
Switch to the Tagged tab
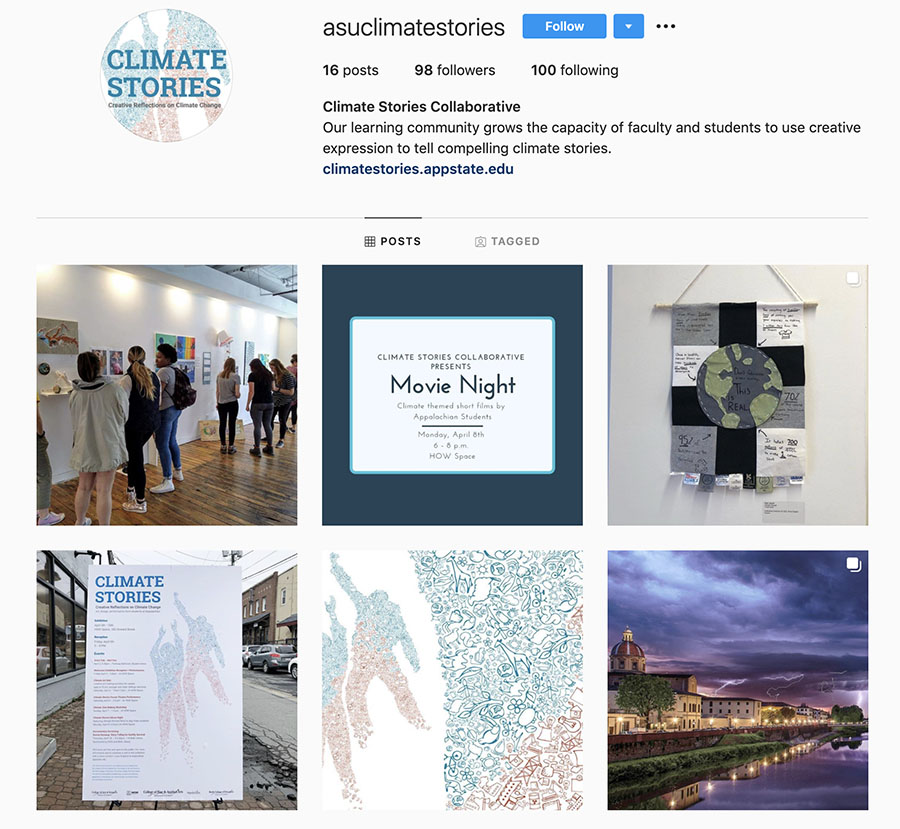tap(507, 241)
